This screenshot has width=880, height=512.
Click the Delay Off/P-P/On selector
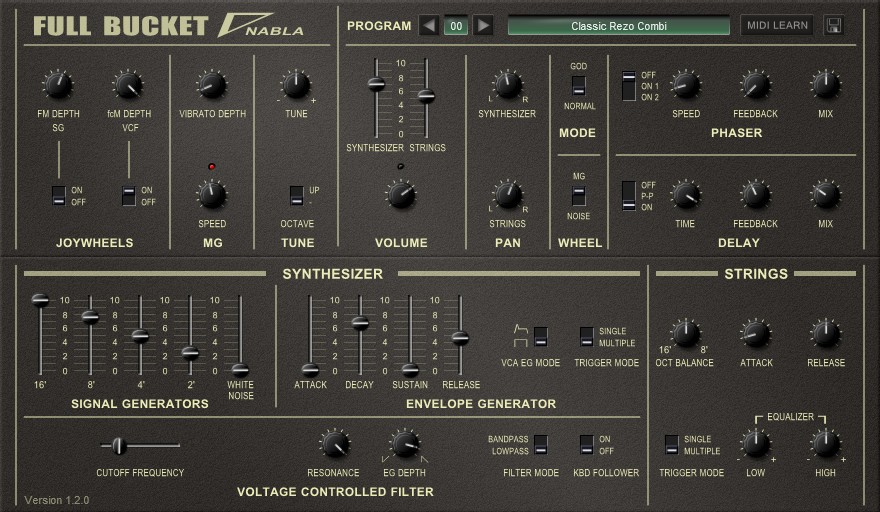[x=628, y=196]
